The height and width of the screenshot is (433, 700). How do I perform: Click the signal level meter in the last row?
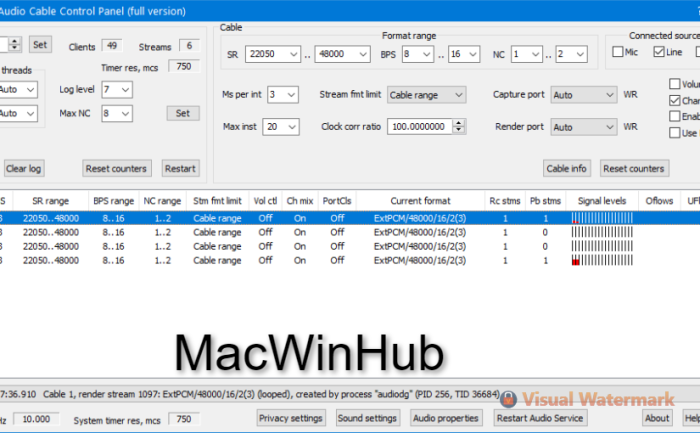(x=602, y=260)
